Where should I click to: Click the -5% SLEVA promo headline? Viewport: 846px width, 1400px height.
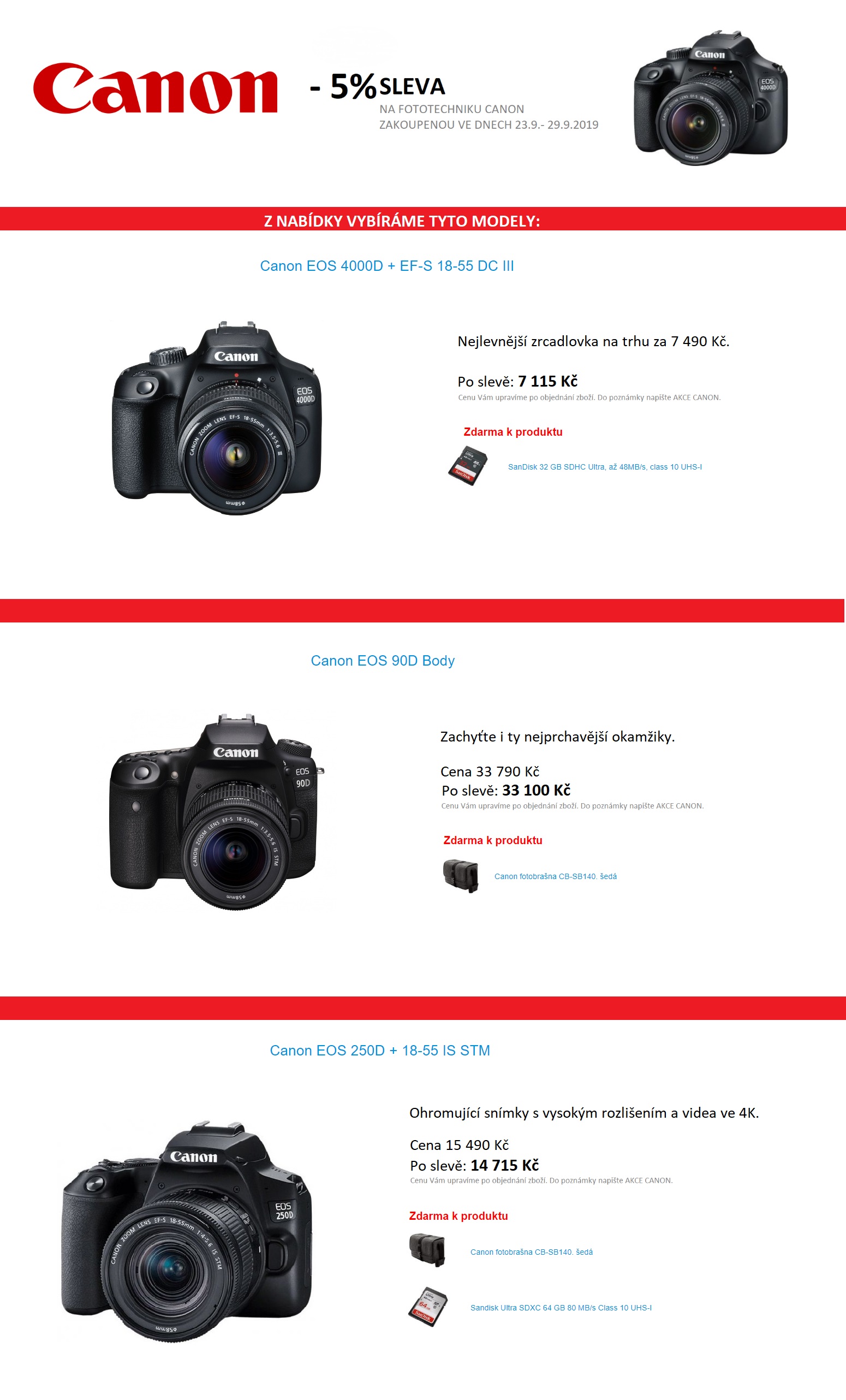point(378,87)
